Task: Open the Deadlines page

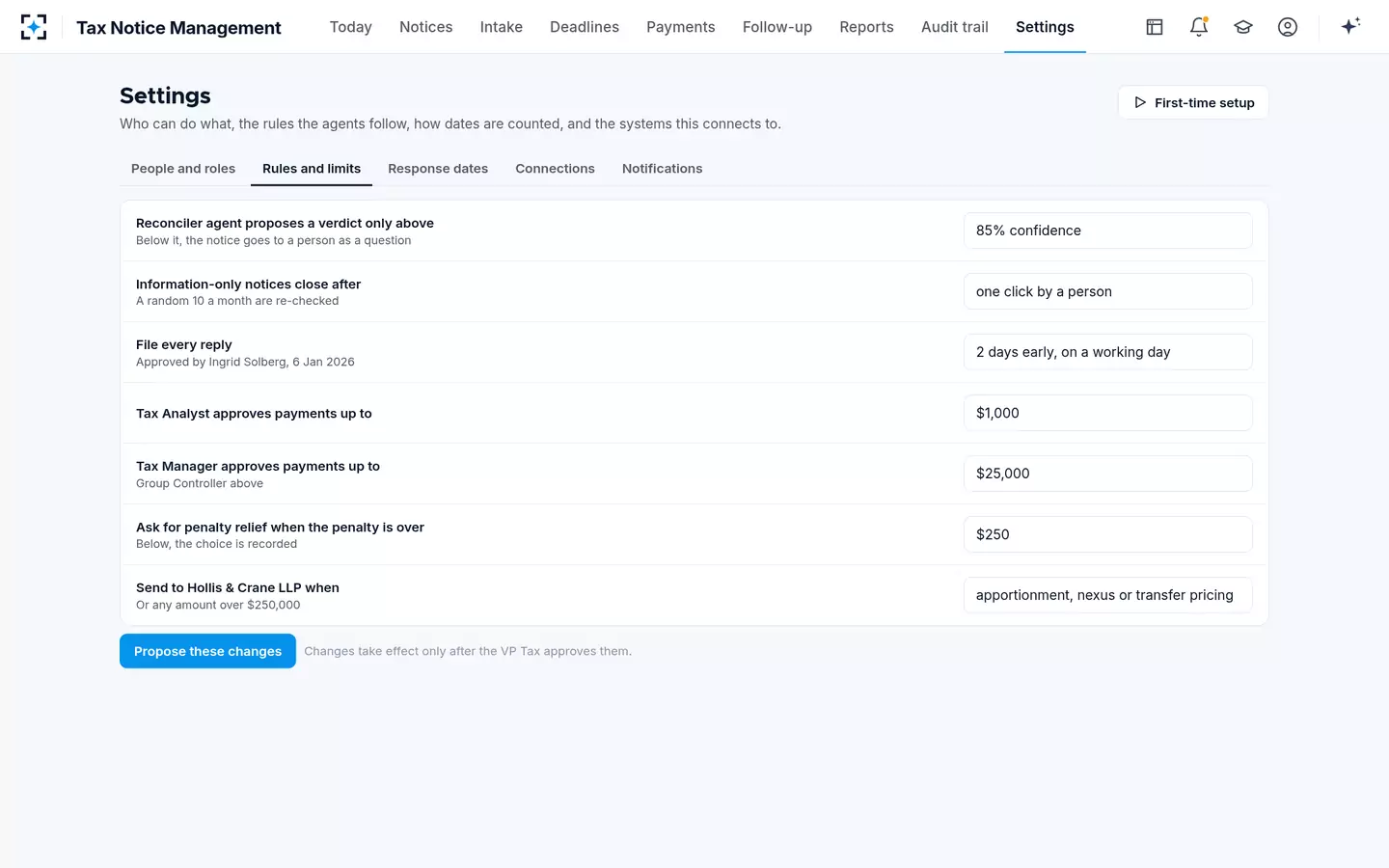Action: pos(585,27)
